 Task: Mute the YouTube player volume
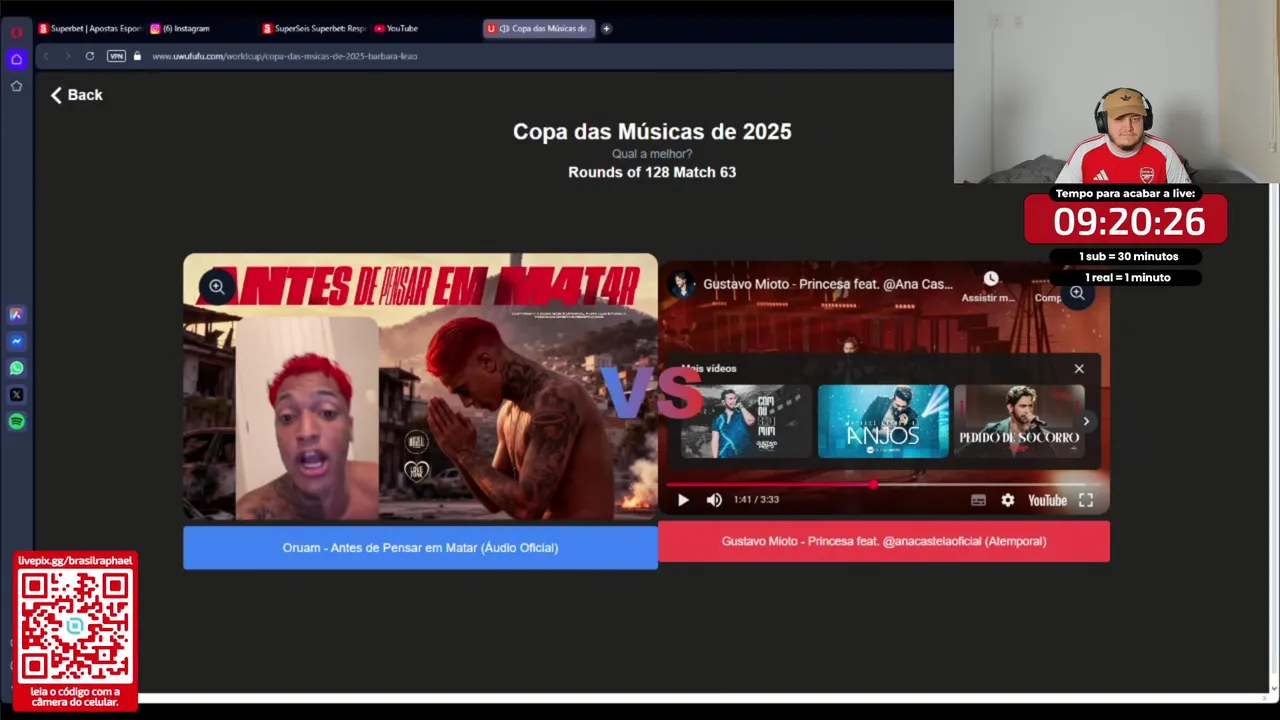click(x=714, y=500)
